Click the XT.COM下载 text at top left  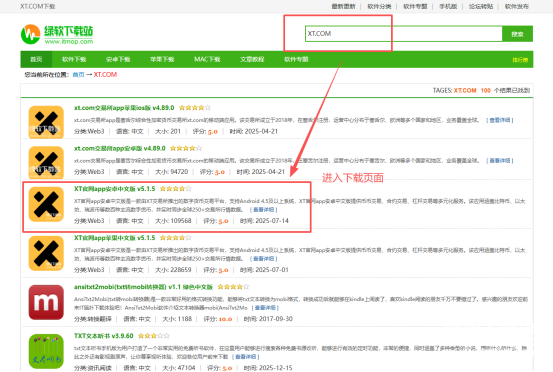(x=38, y=6)
